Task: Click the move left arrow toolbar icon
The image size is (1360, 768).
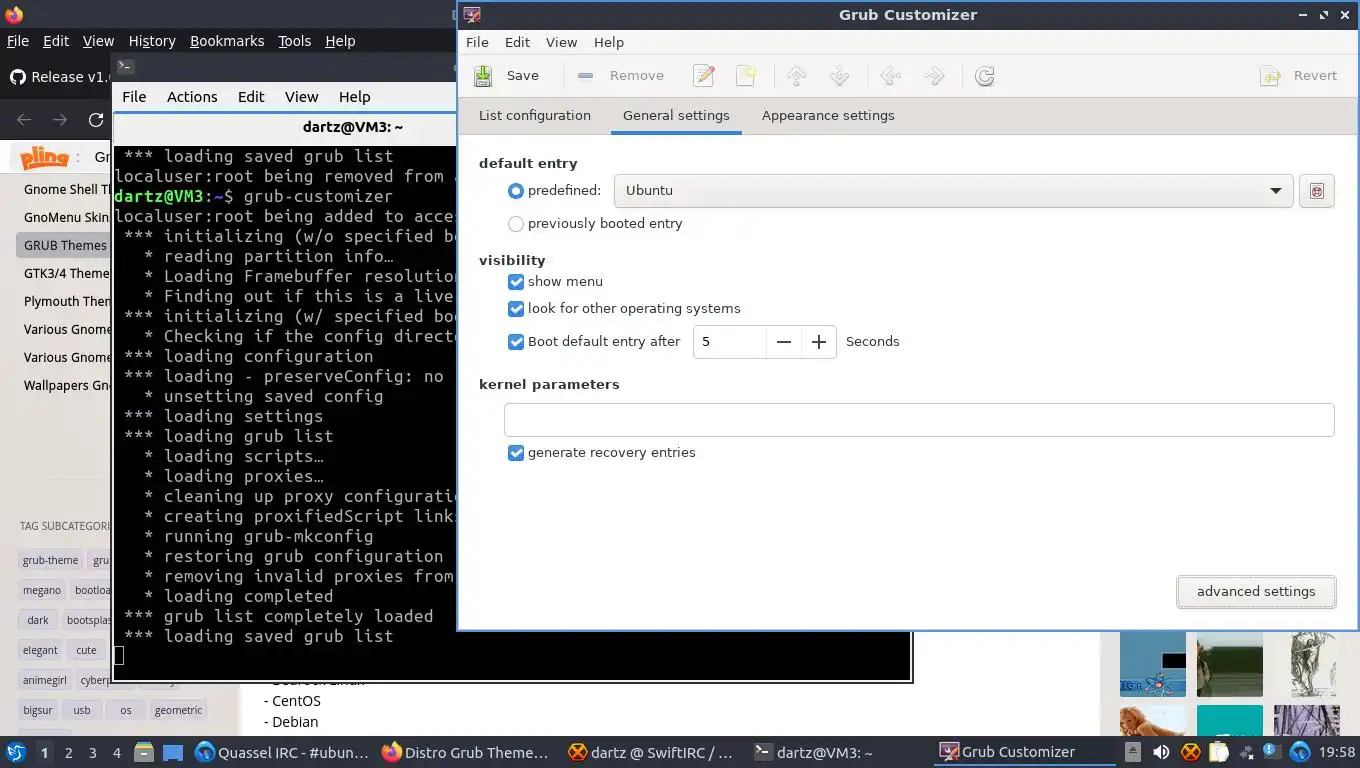Action: pyautogui.click(x=891, y=76)
